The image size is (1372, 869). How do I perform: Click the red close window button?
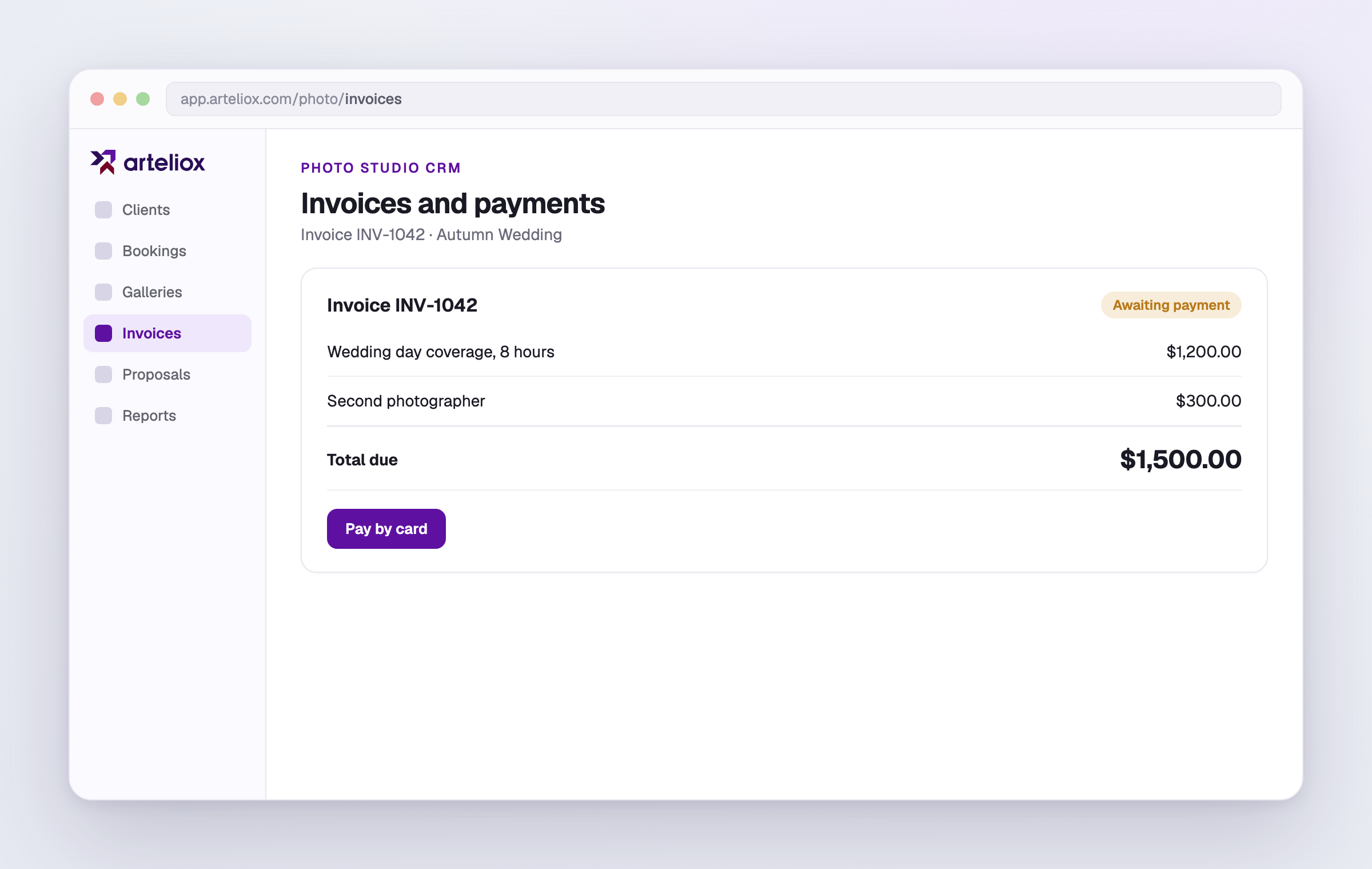(x=97, y=99)
